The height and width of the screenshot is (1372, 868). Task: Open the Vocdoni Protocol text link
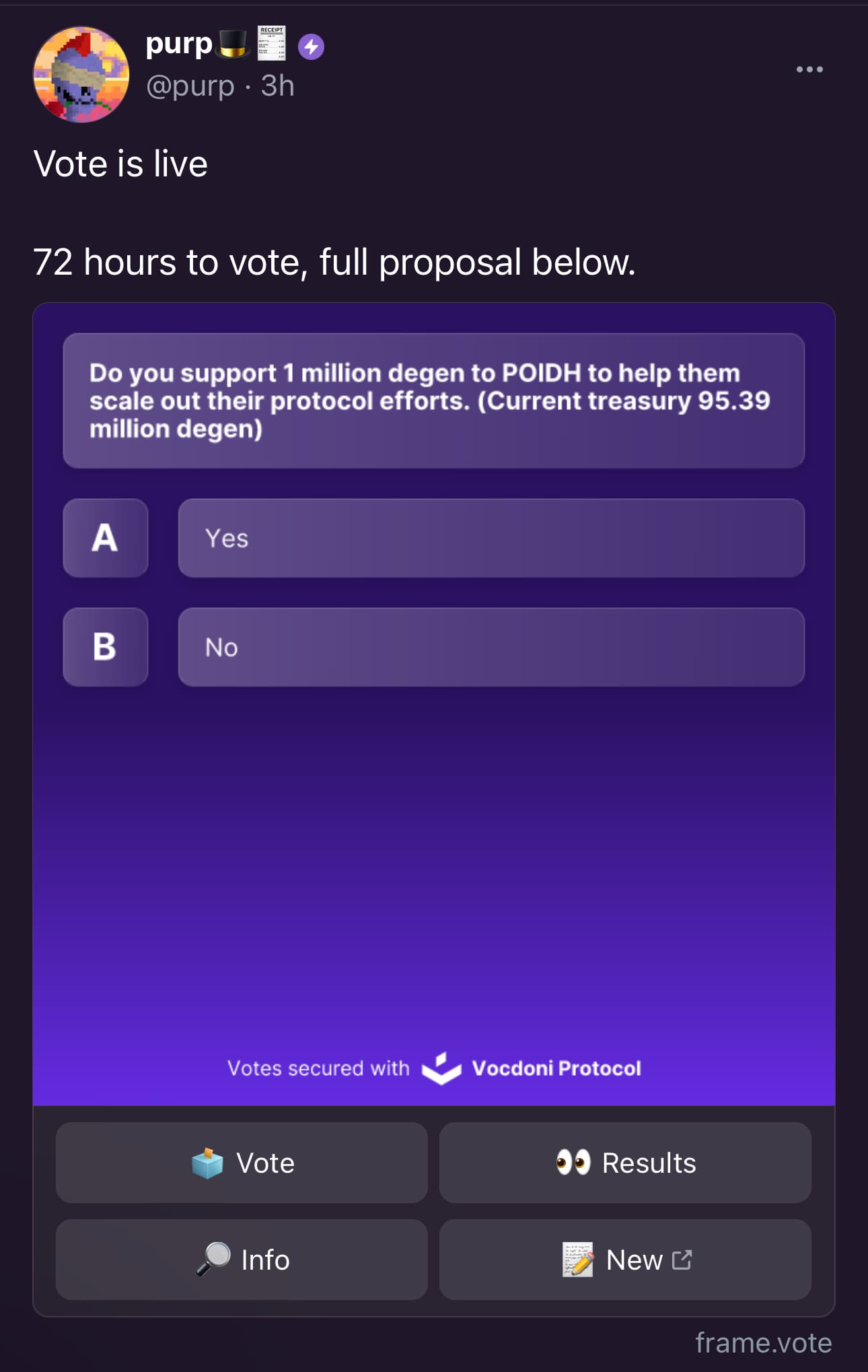click(x=556, y=1068)
